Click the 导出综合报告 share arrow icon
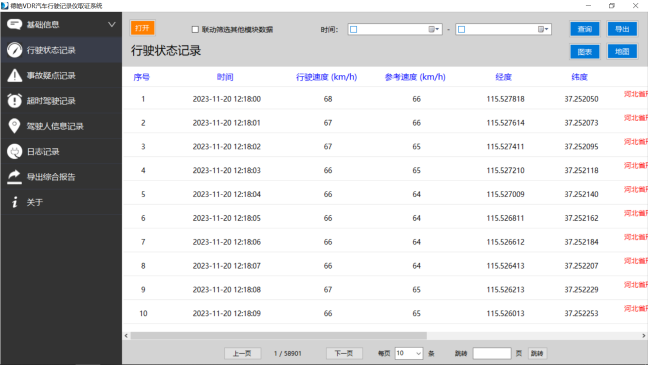This screenshot has height=365, width=648. click(x=14, y=177)
